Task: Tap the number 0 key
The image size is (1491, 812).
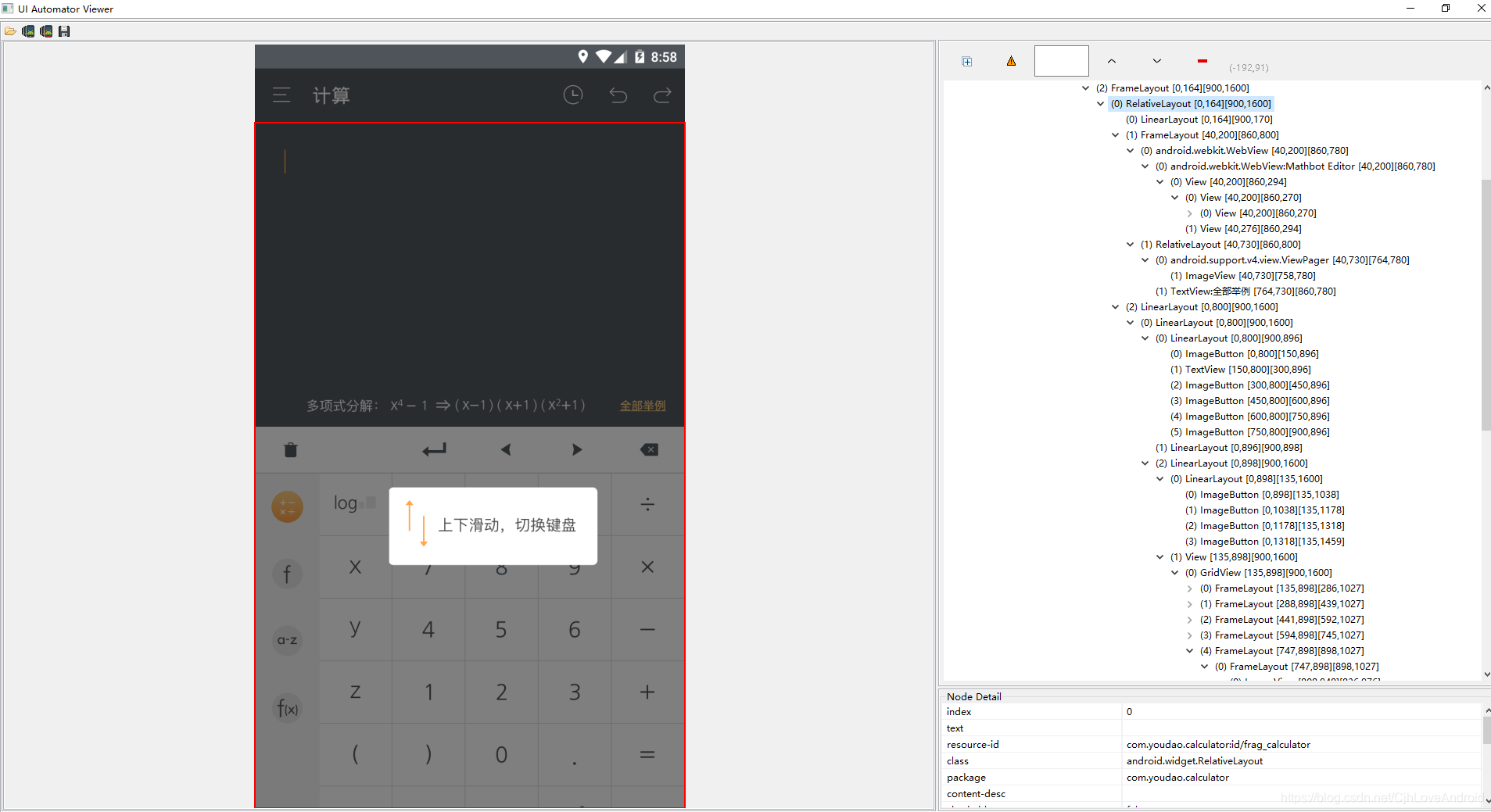Action: coord(501,754)
